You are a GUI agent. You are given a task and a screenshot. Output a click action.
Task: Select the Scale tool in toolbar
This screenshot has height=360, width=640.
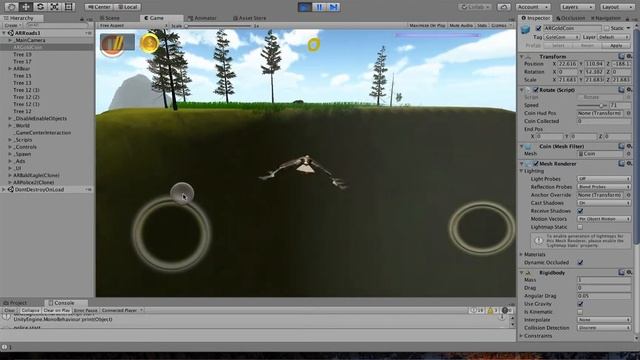click(54, 7)
